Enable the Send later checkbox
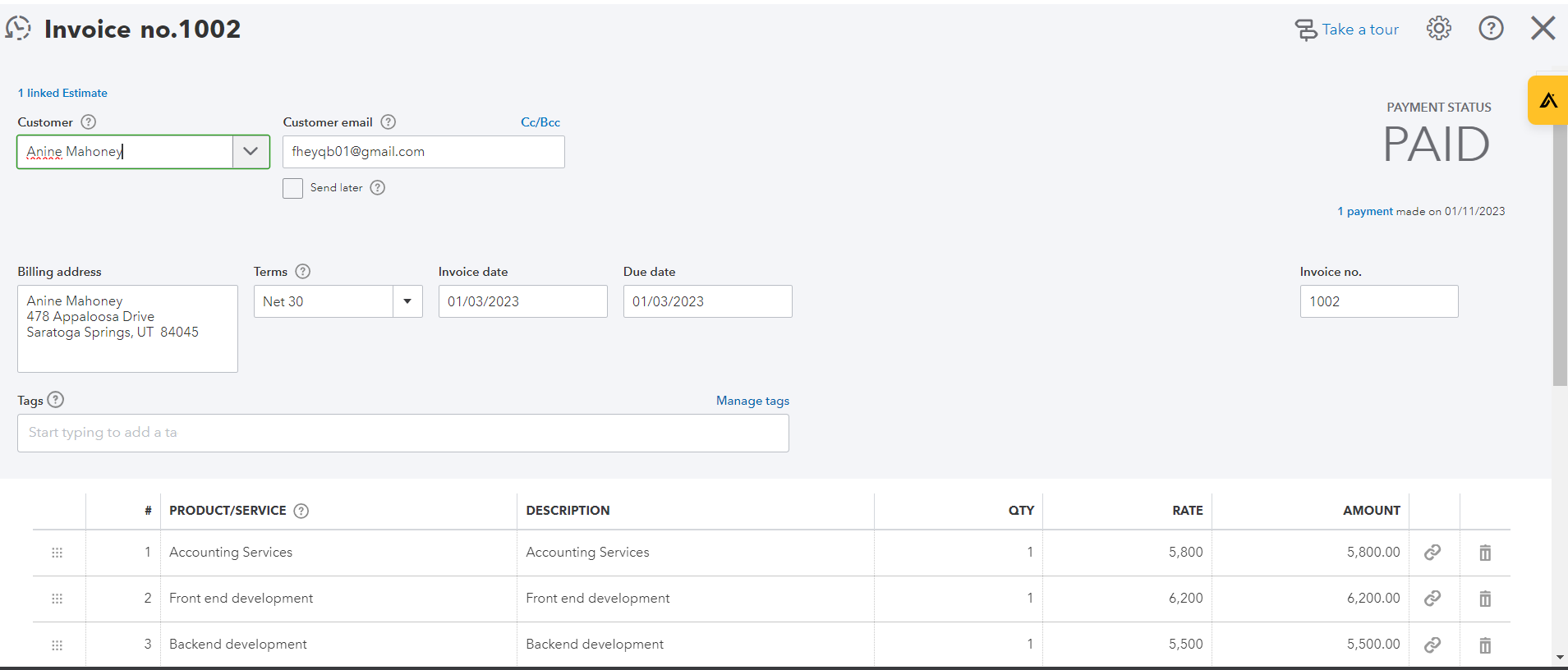 (x=292, y=188)
